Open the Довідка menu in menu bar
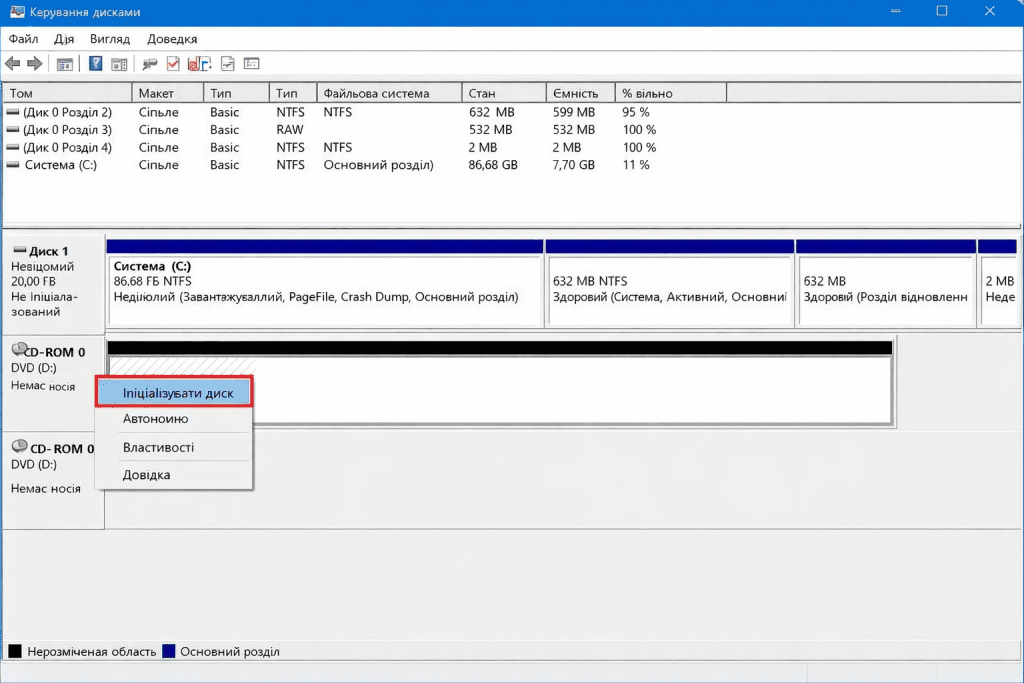This screenshot has width=1024, height=683. (x=172, y=39)
